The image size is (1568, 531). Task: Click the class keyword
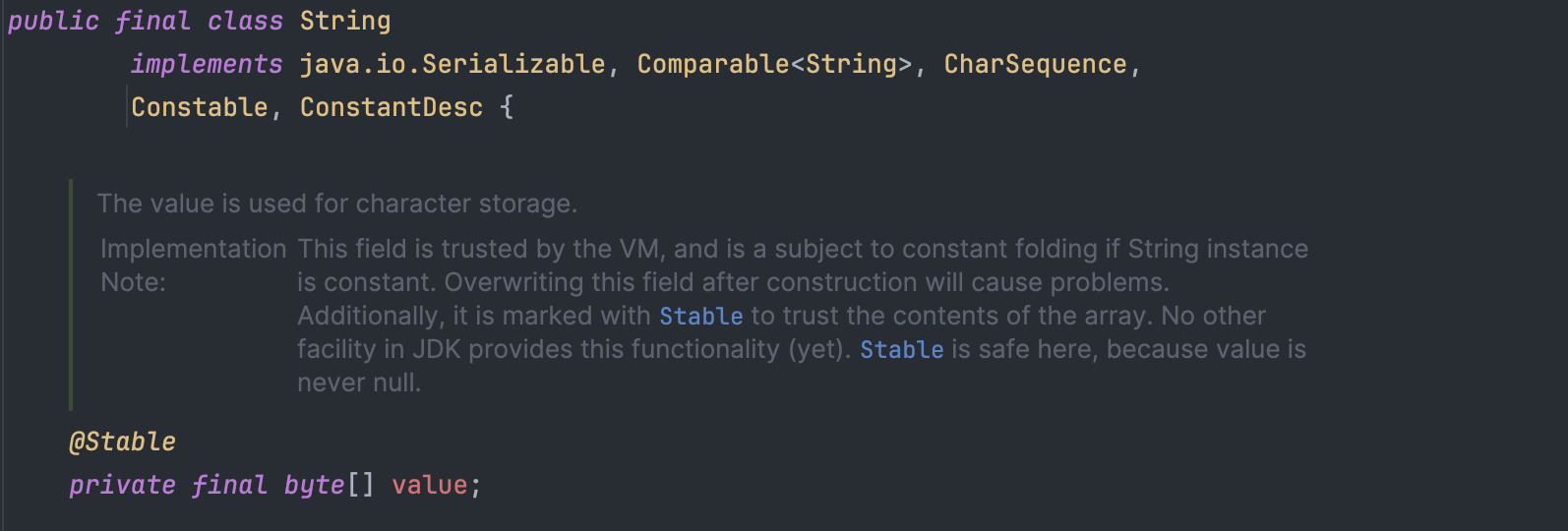(x=245, y=22)
